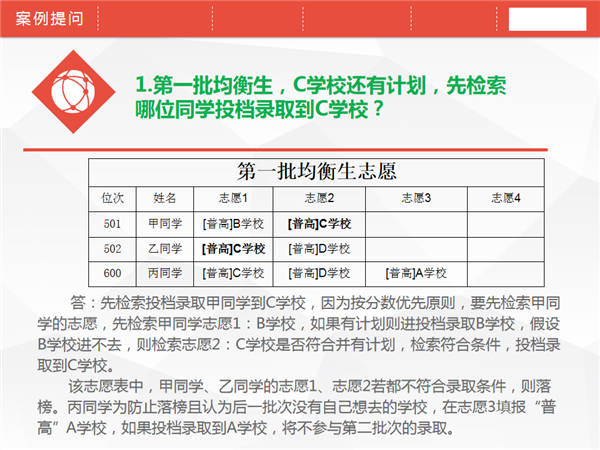Click the 志愿2 column header

pyautogui.click(x=319, y=198)
